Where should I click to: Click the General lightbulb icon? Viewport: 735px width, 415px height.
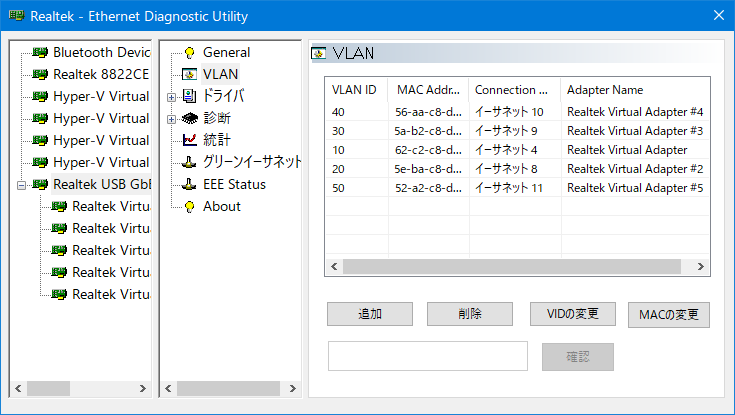click(x=189, y=53)
